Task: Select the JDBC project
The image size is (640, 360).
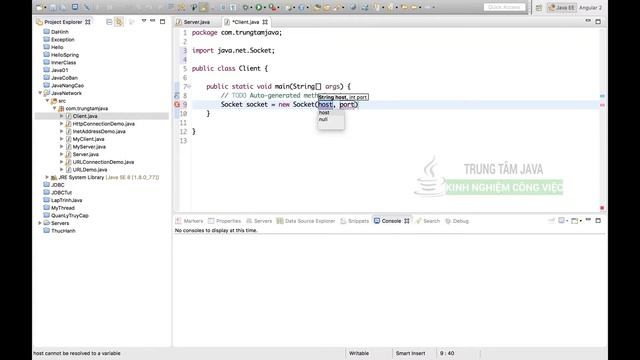Action: 58,185
